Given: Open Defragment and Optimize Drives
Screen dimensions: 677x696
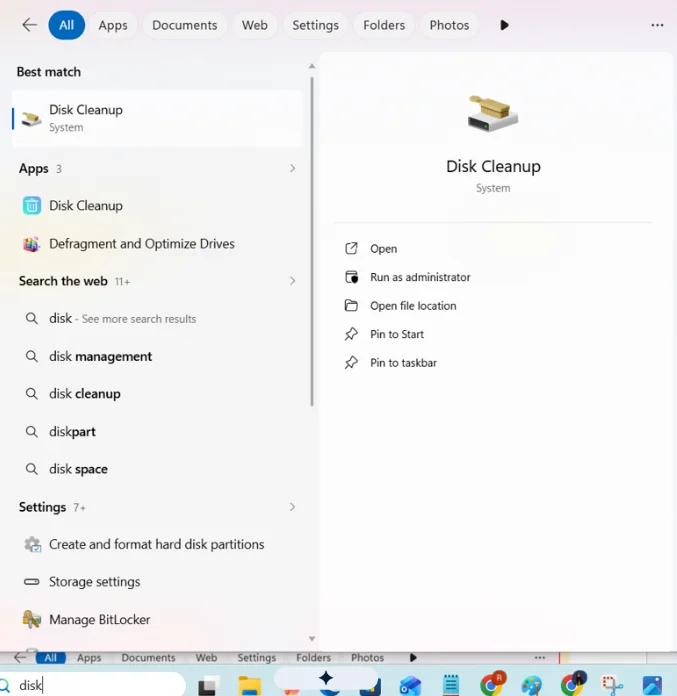Looking at the screenshot, I should pyautogui.click(x=158, y=244).
